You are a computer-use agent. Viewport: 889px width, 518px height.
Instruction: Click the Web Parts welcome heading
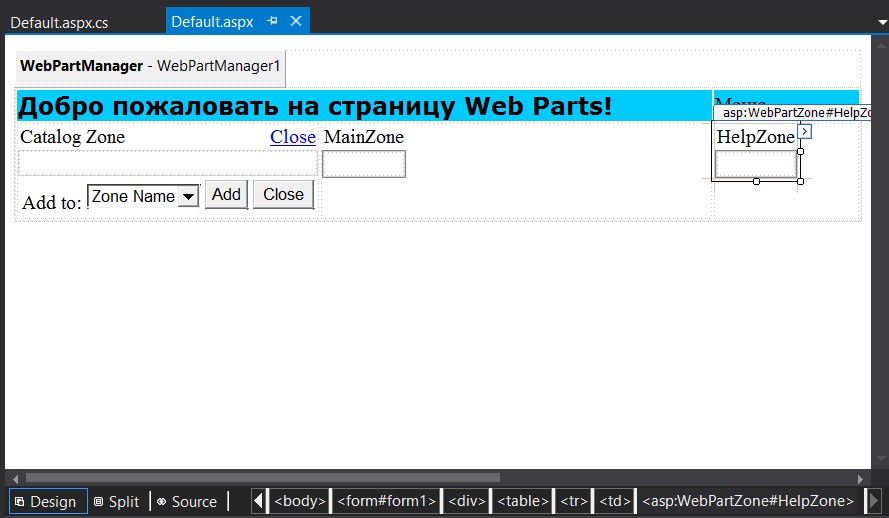(315, 106)
